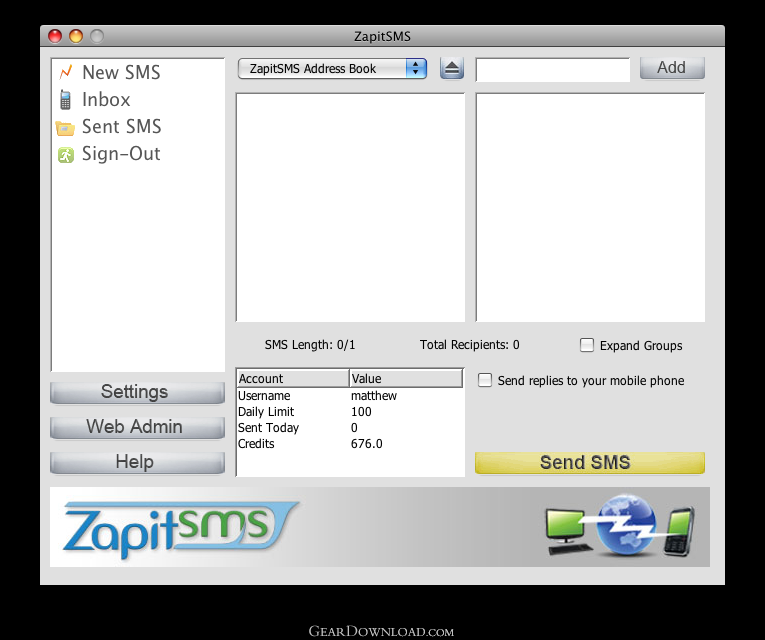
Task: Launch Web Admin
Action: (x=137, y=427)
